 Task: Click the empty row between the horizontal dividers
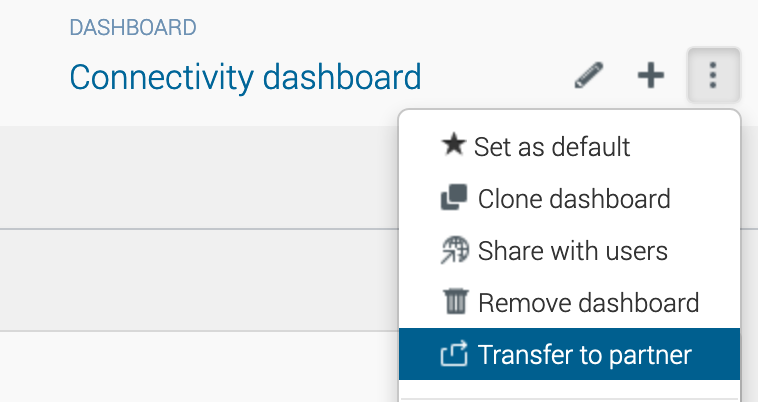tap(200, 280)
